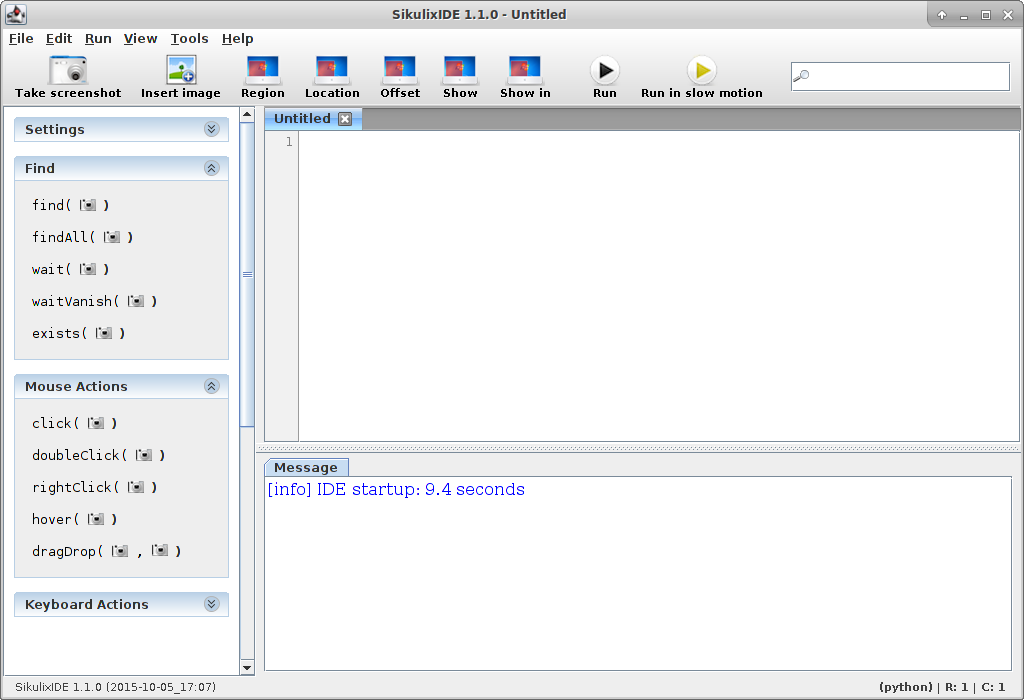Click the Insert image toolbar icon

pyautogui.click(x=181, y=71)
